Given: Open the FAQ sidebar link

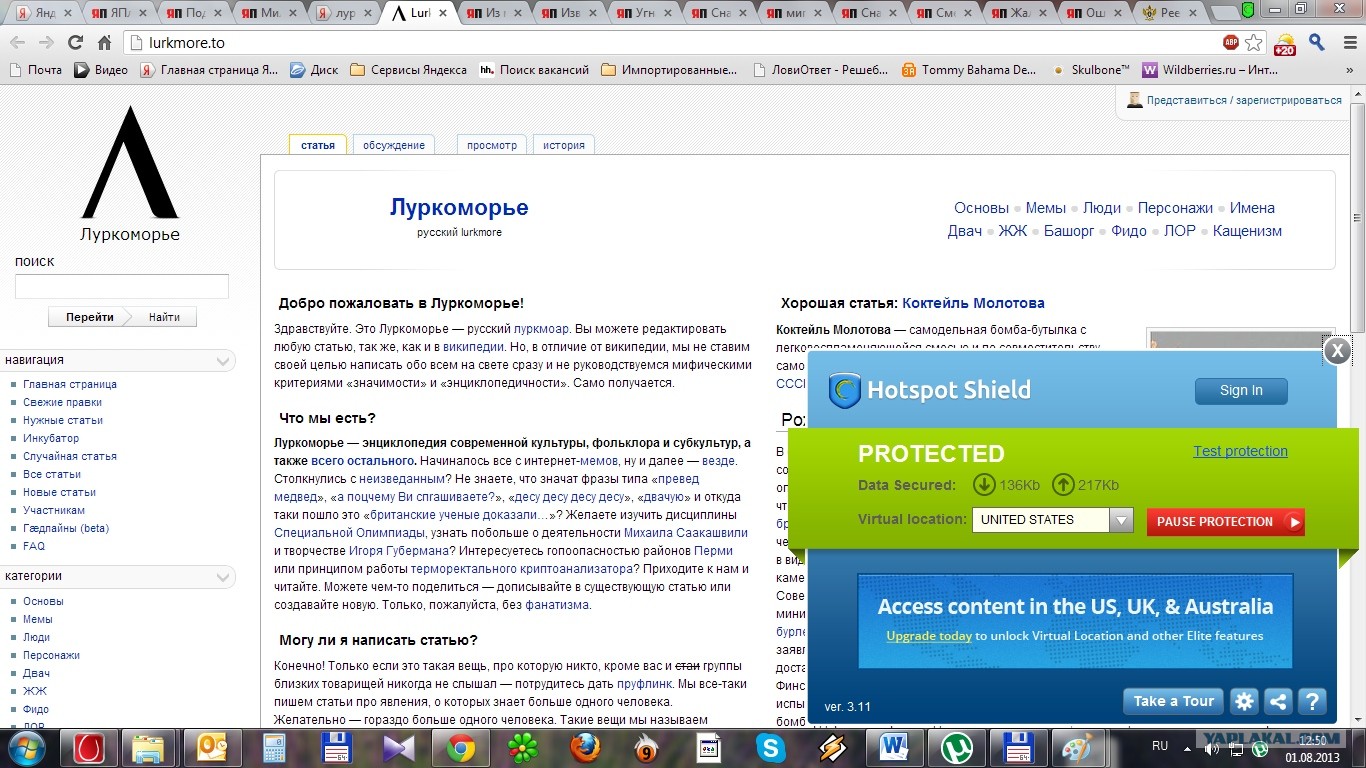Looking at the screenshot, I should 34,546.
